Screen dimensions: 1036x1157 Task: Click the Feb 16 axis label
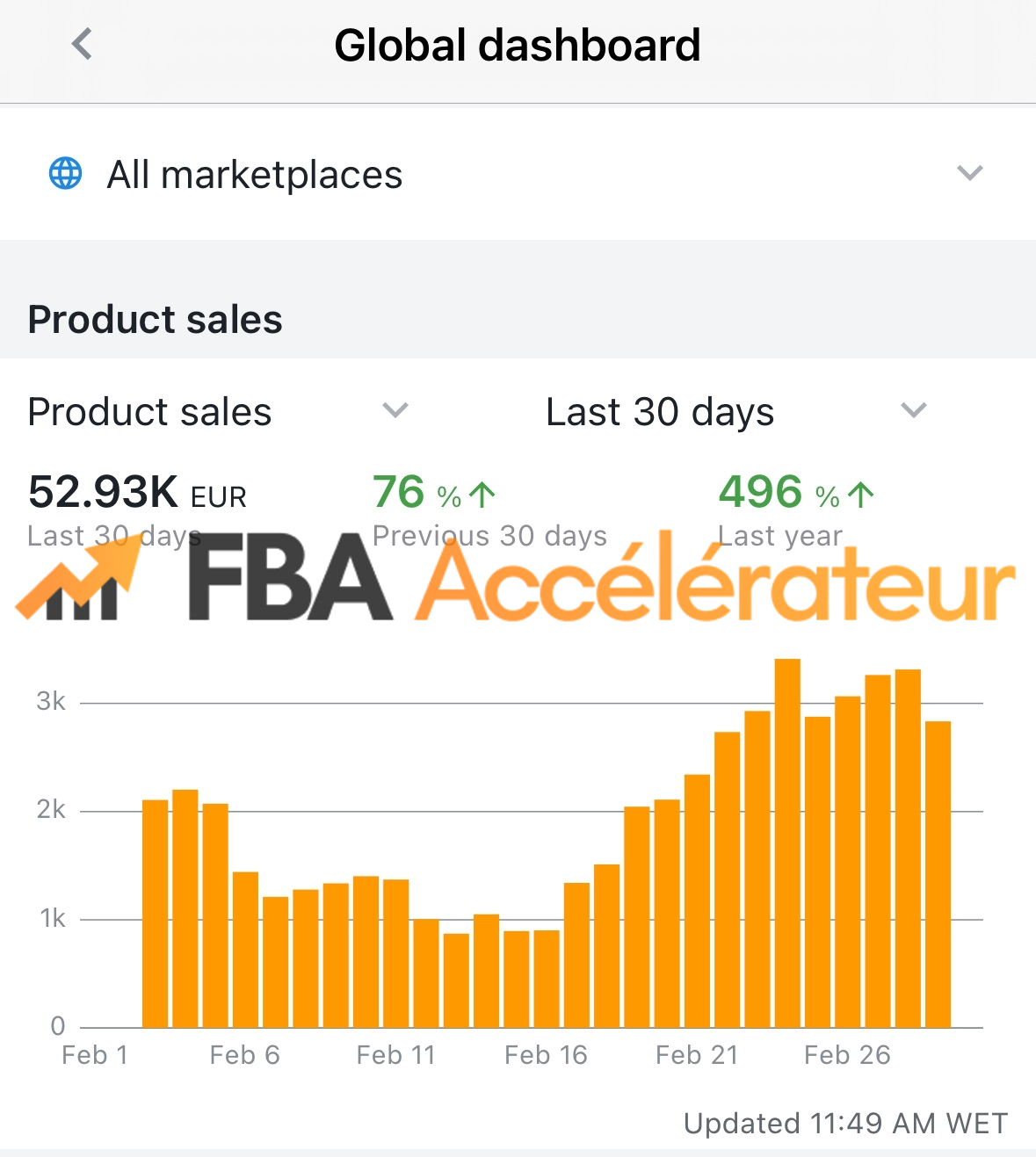click(x=546, y=1054)
